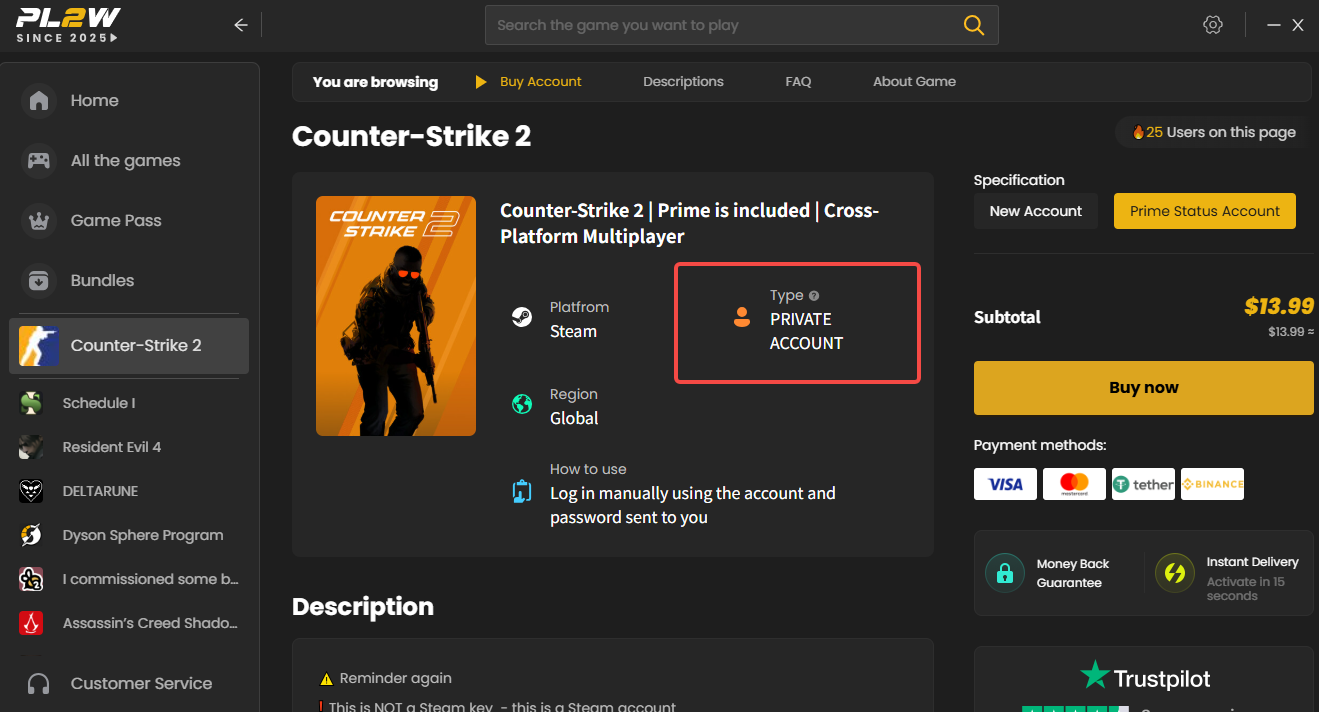Click the Steam platform icon
Screen dimensions: 1319x712
click(x=521, y=318)
